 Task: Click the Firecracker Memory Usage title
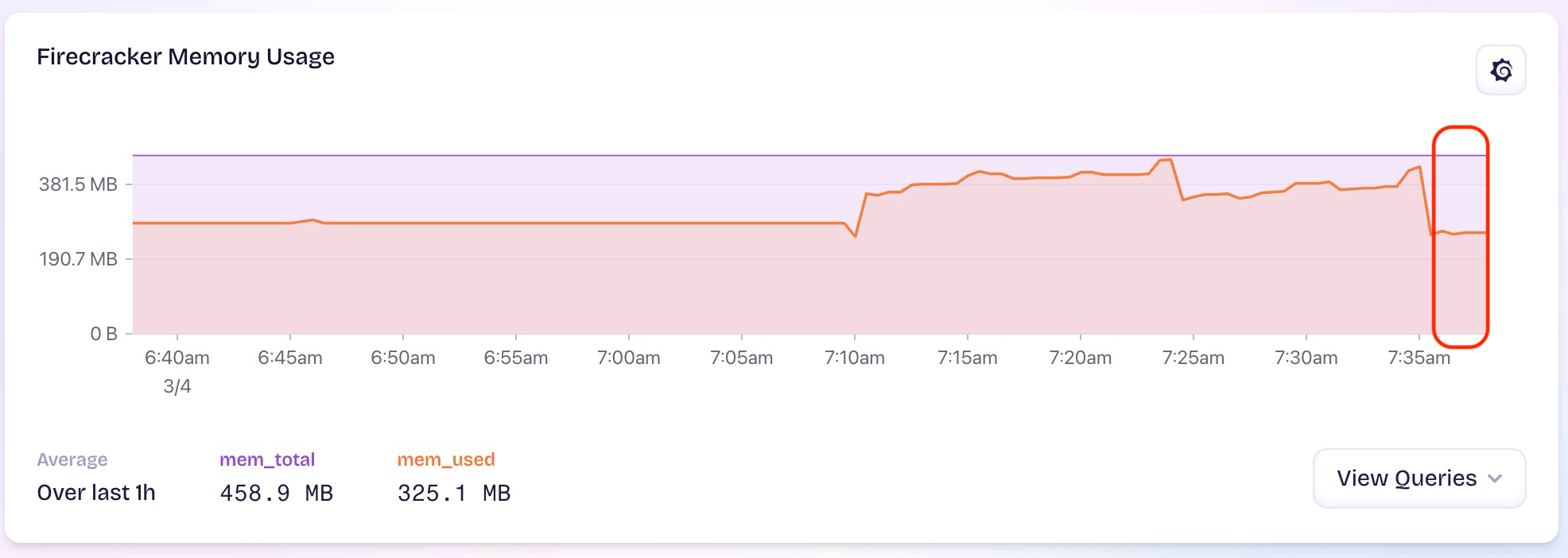(x=185, y=57)
